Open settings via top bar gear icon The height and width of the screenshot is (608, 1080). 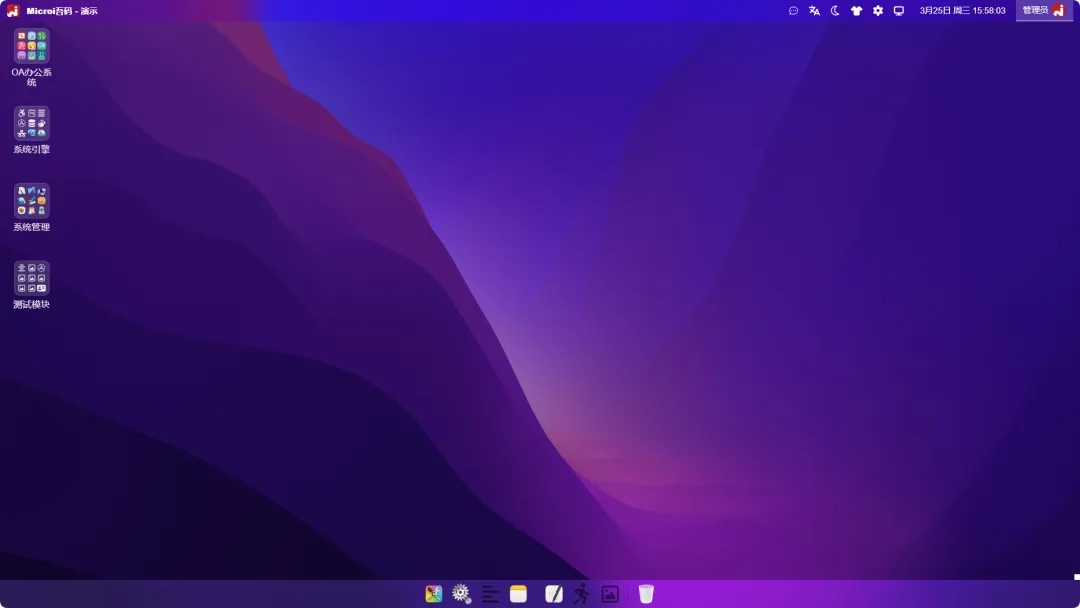pyautogui.click(x=878, y=10)
